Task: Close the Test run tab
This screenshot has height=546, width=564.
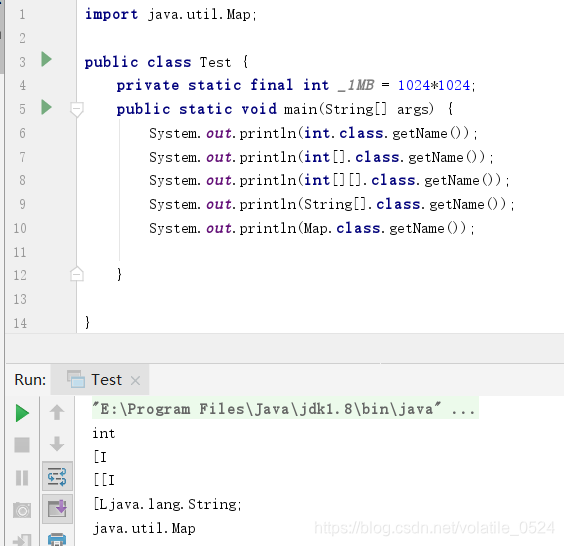Action: click(x=135, y=381)
